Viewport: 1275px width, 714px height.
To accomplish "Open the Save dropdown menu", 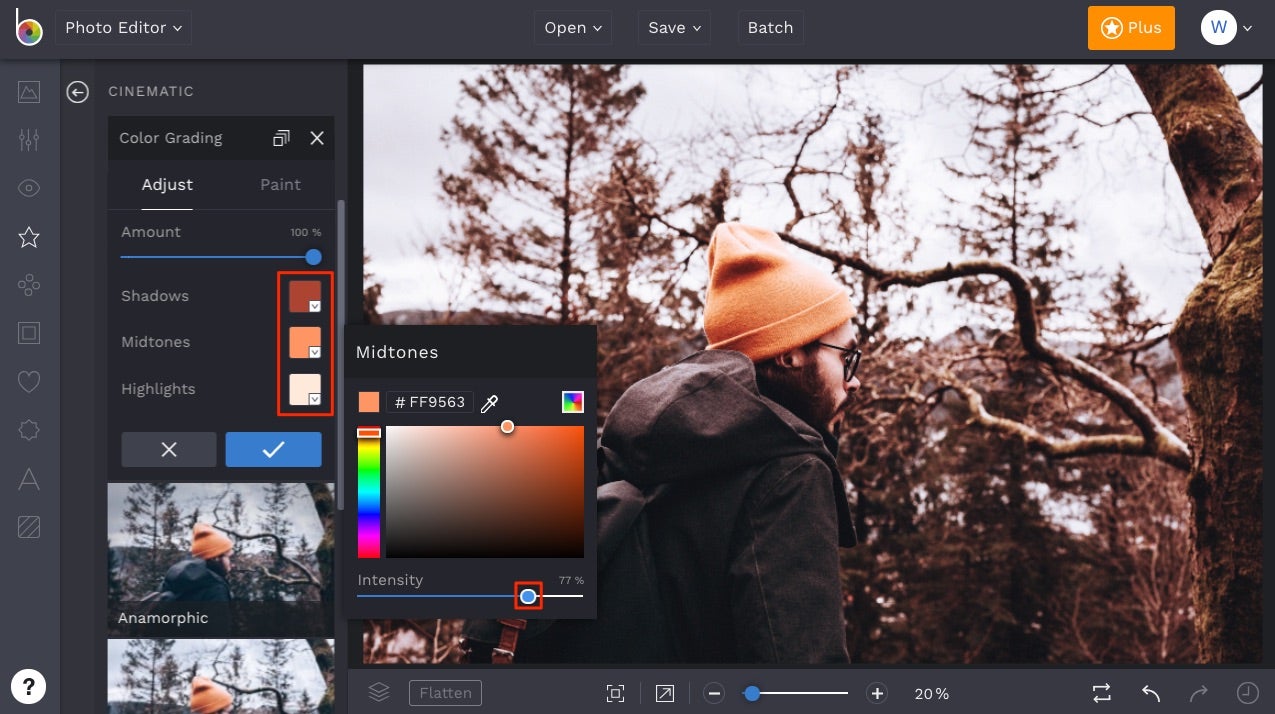I will pos(672,27).
